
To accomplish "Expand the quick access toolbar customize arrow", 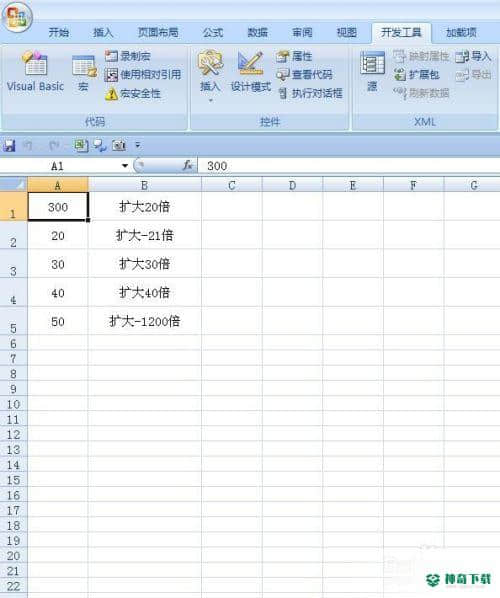I will [x=138, y=145].
